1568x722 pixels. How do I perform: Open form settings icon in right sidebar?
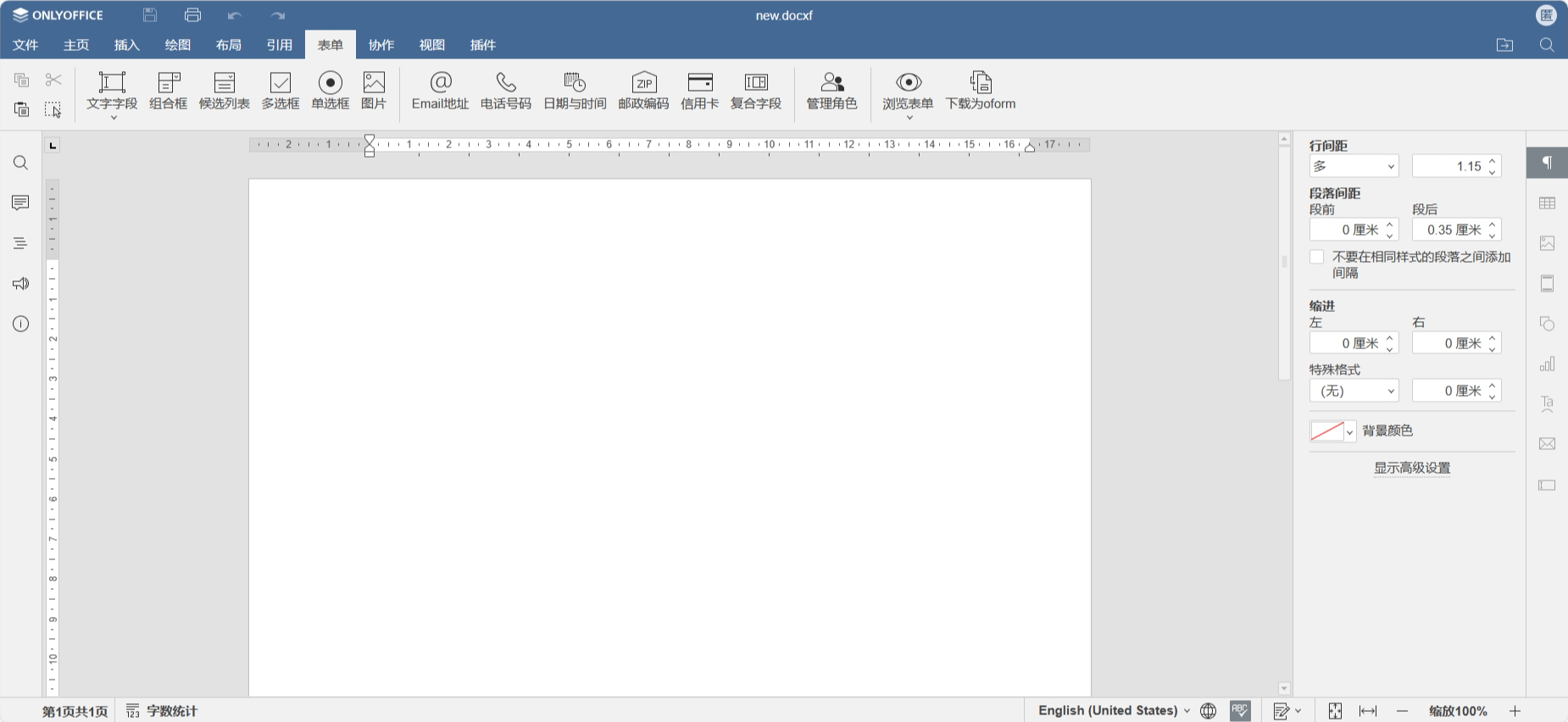coord(1547,485)
